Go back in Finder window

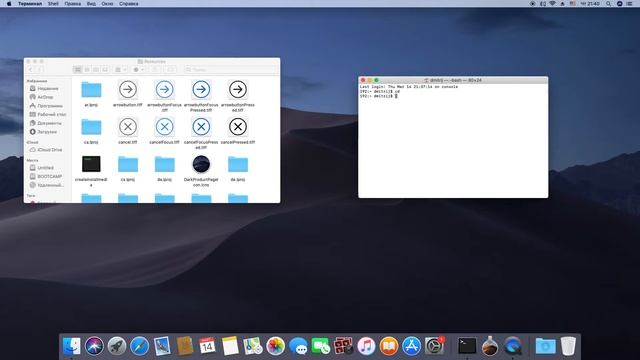(31, 70)
